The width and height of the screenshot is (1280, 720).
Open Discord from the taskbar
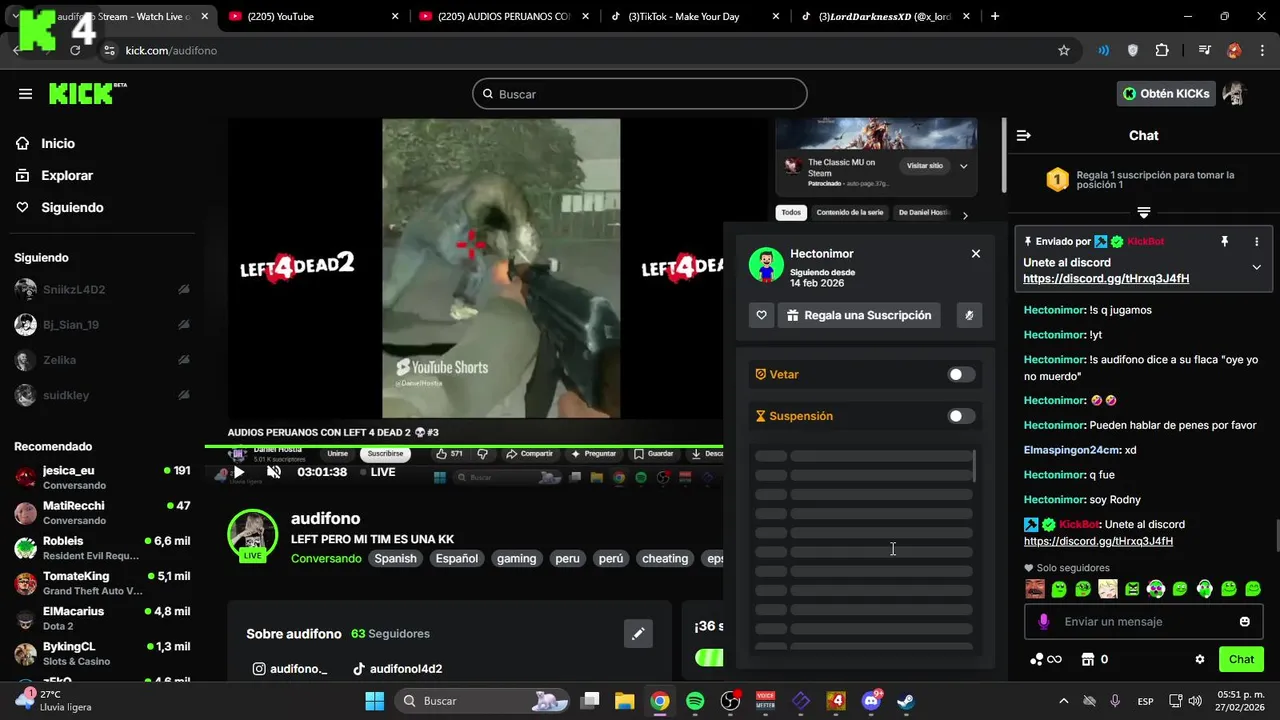pos(871,701)
